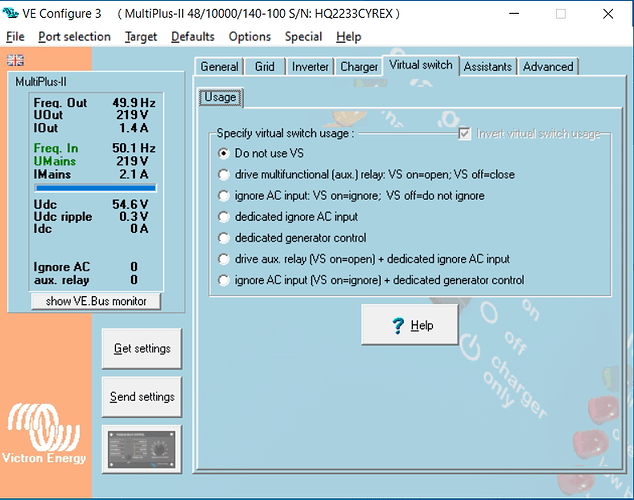Switch to the Grid tab
Image resolution: width=634 pixels, height=500 pixels.
click(x=265, y=66)
